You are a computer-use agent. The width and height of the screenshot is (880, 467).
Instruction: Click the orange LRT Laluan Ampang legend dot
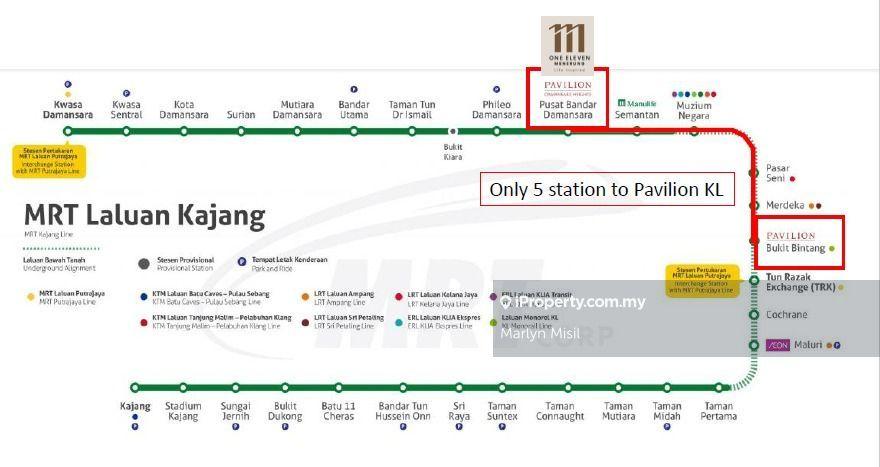point(305,296)
